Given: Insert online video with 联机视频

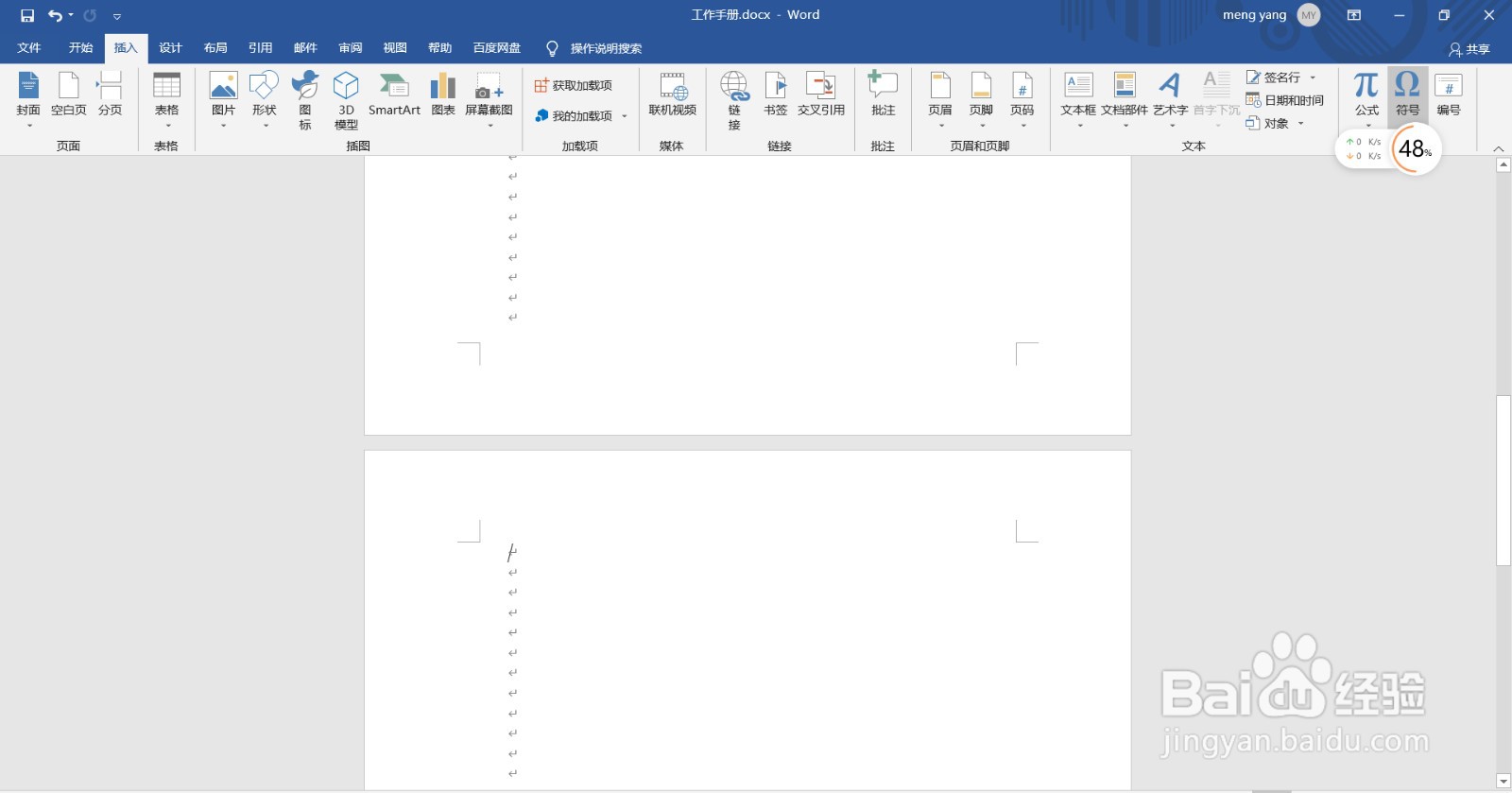Looking at the screenshot, I should tap(673, 95).
